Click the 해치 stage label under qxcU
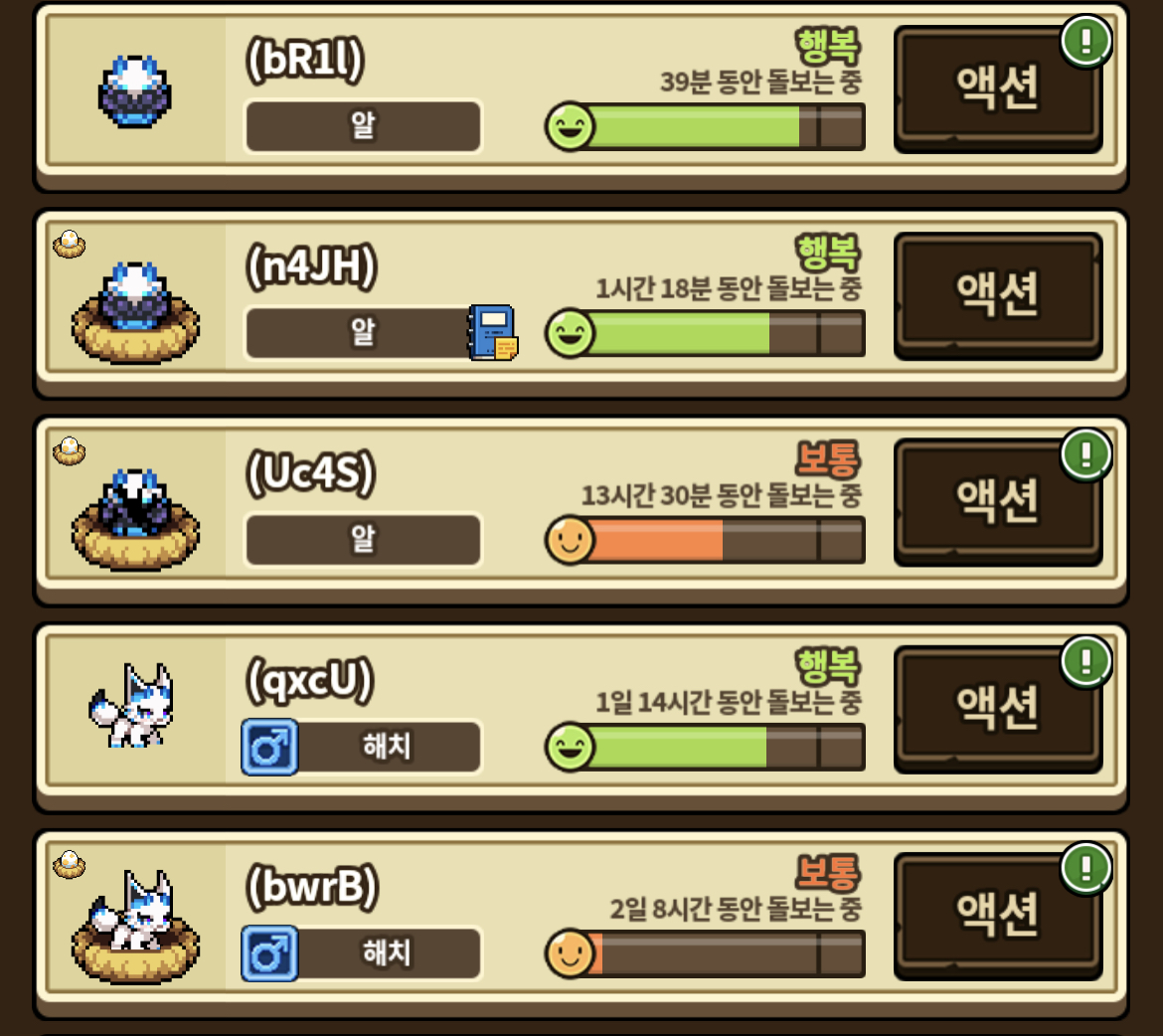The image size is (1163, 1036). [387, 747]
